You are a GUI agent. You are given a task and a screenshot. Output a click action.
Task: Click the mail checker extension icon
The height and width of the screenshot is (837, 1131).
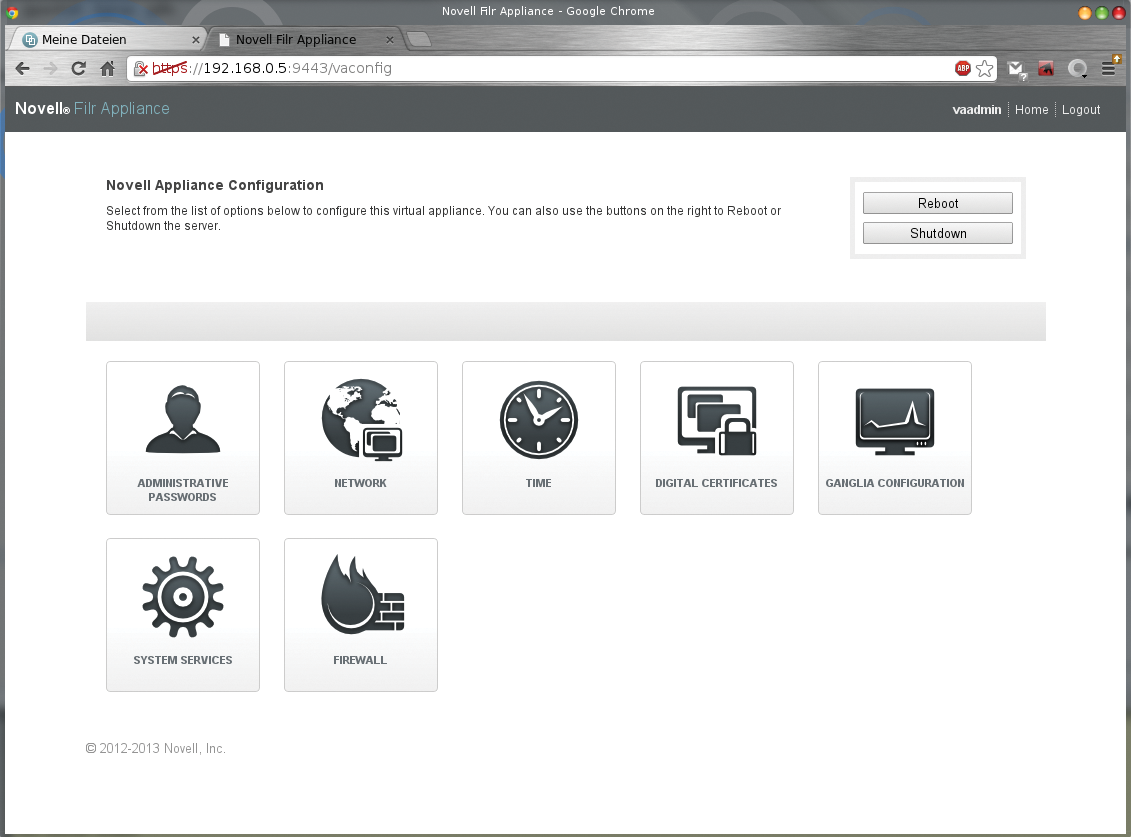pos(1016,68)
